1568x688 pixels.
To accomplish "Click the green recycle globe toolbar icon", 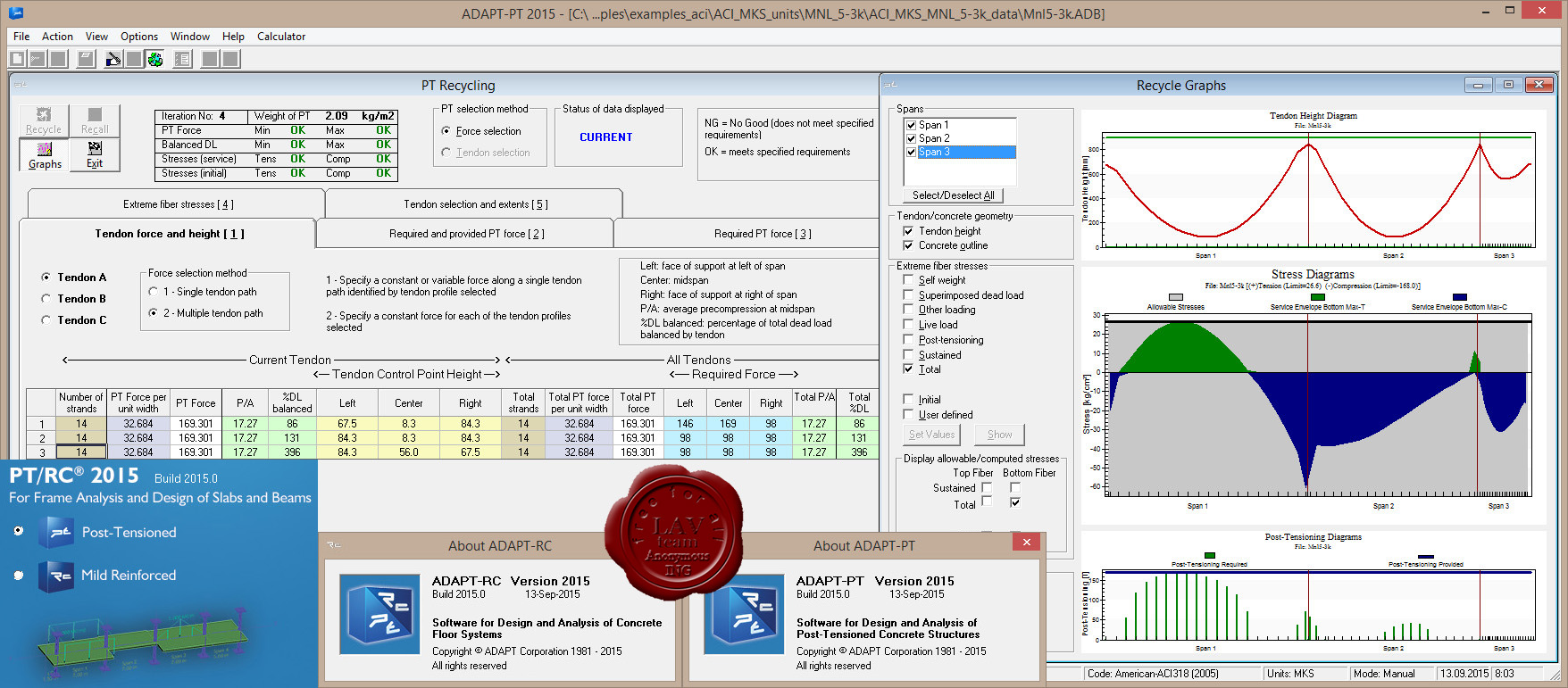I will click(155, 59).
